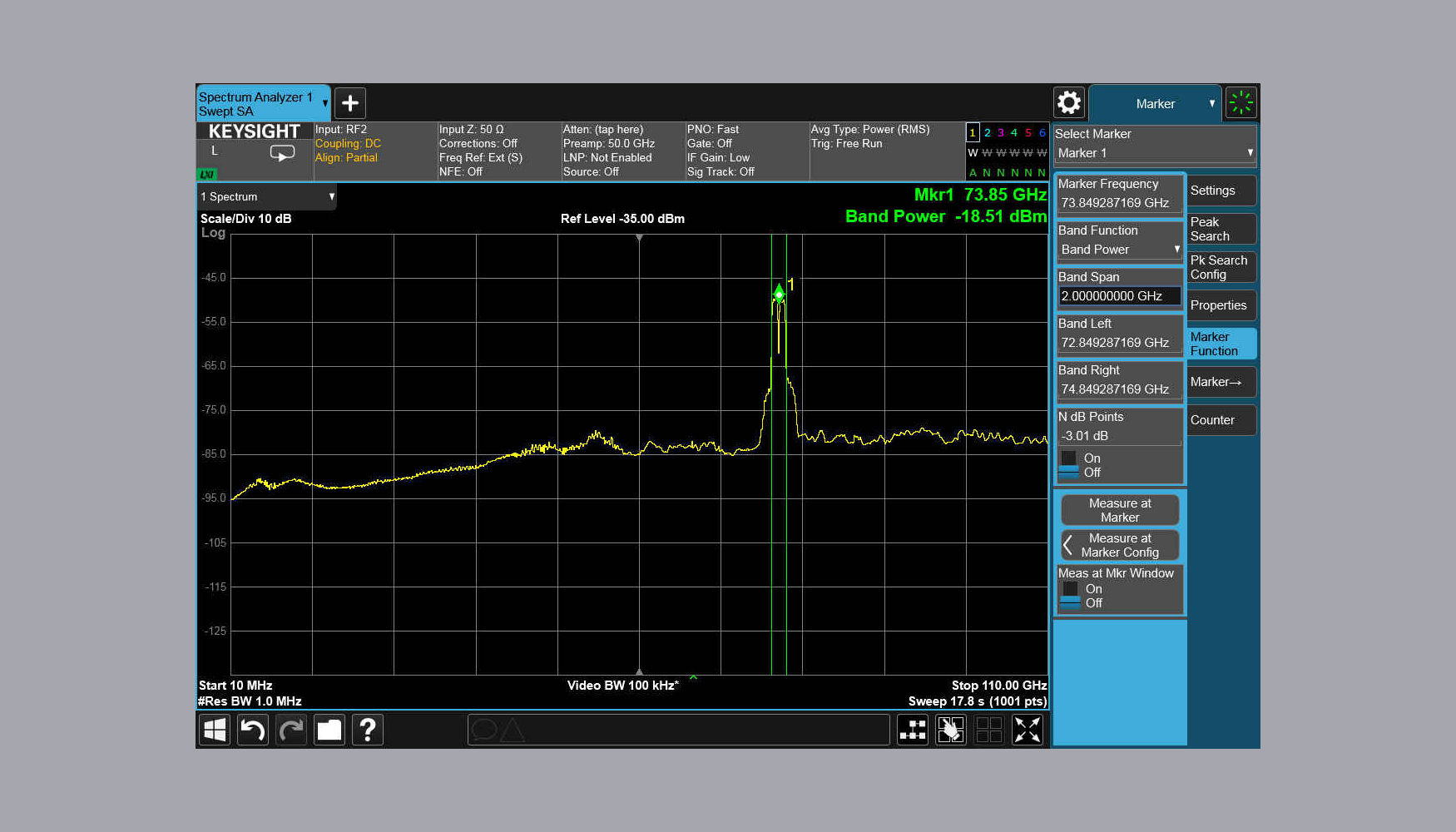Viewport: 1456px width, 832px height.
Task: Click Avg Type: Power (RMS) block
Action: 887,151
